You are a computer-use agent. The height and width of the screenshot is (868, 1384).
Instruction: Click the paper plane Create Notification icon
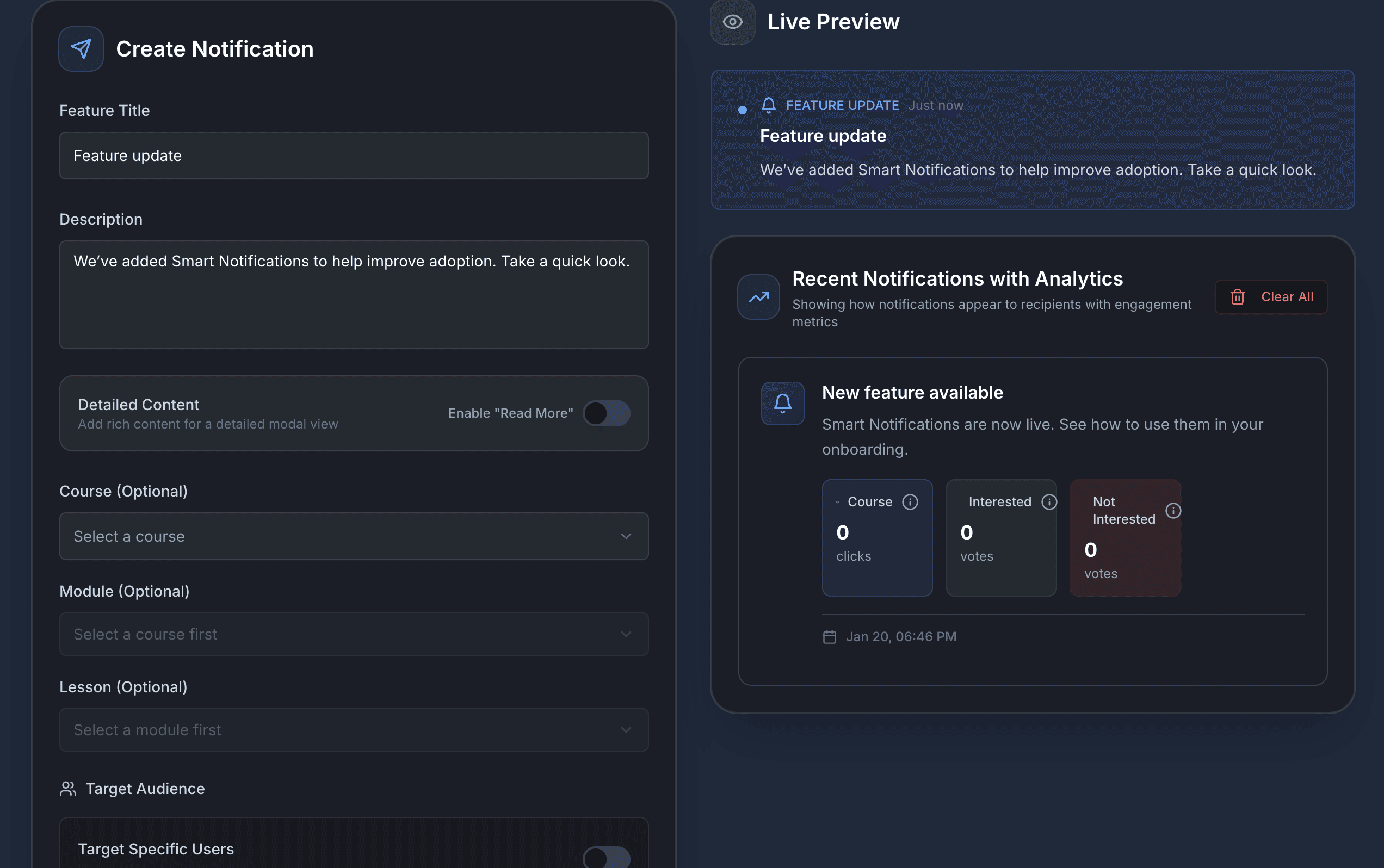coord(81,49)
